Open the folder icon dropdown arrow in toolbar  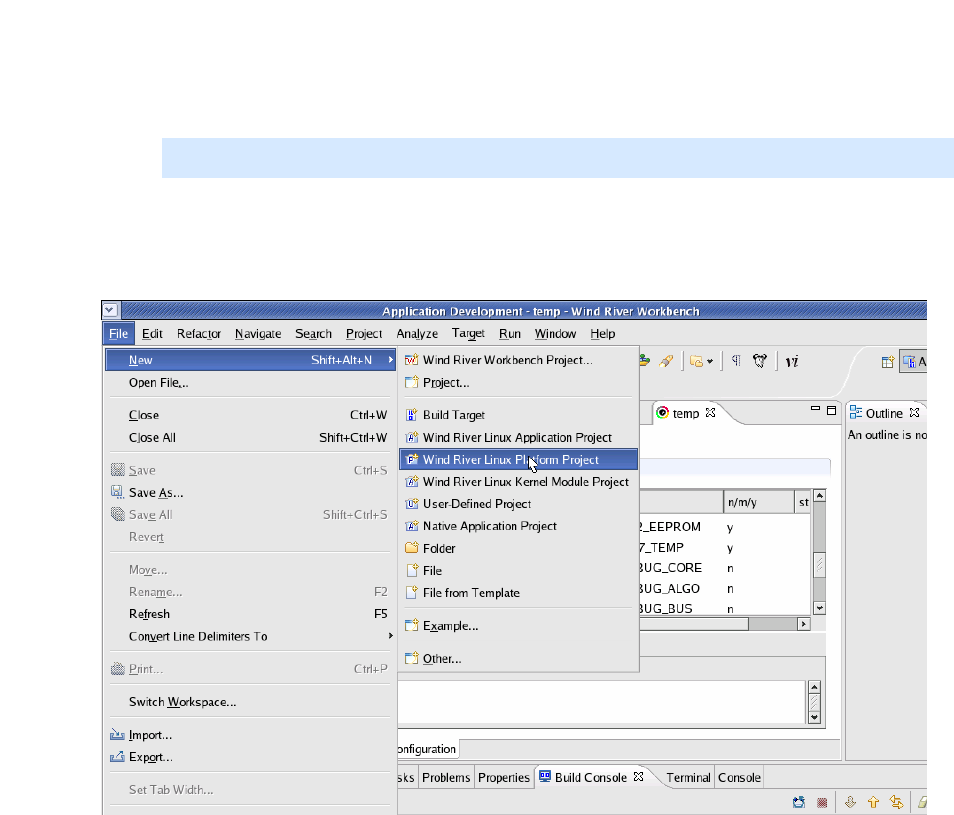[710, 362]
